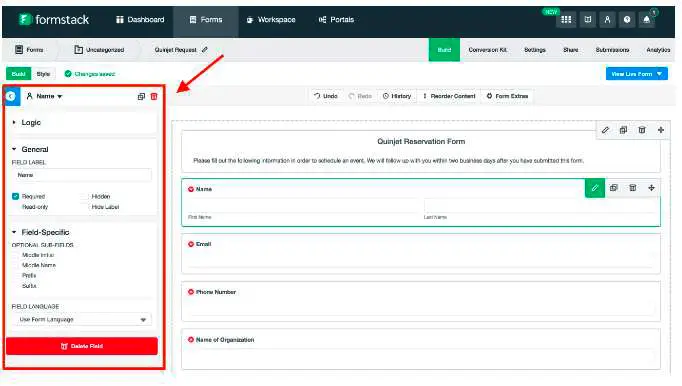
Task: Open the notifications bell icon
Action: click(x=646, y=20)
